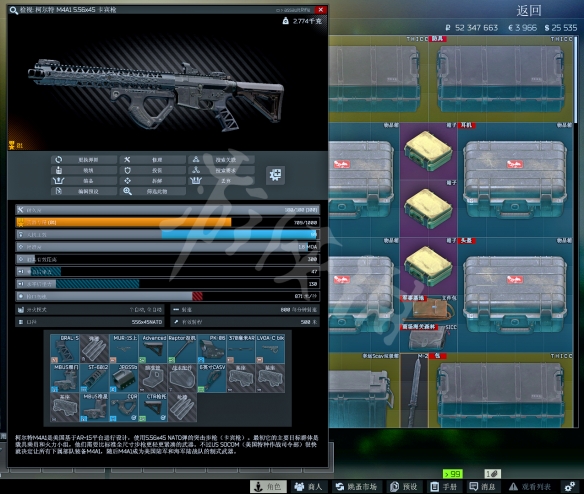Click the 装备 equip button
The width and height of the screenshot is (584, 494).
point(84,181)
